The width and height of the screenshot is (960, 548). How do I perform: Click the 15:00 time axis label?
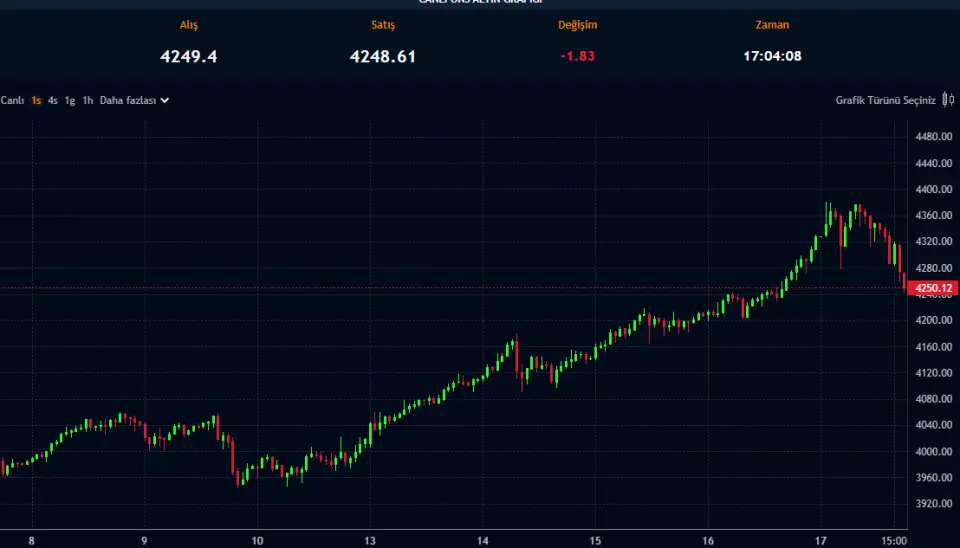893,539
